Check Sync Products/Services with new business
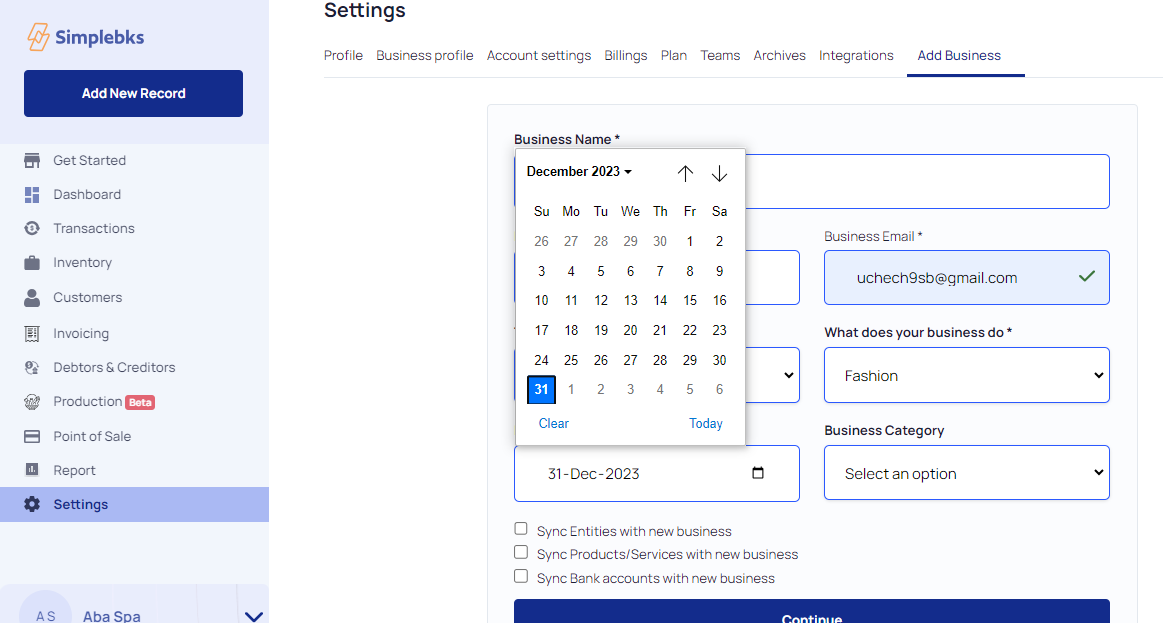Viewport: 1163px width, 623px height. coord(521,552)
